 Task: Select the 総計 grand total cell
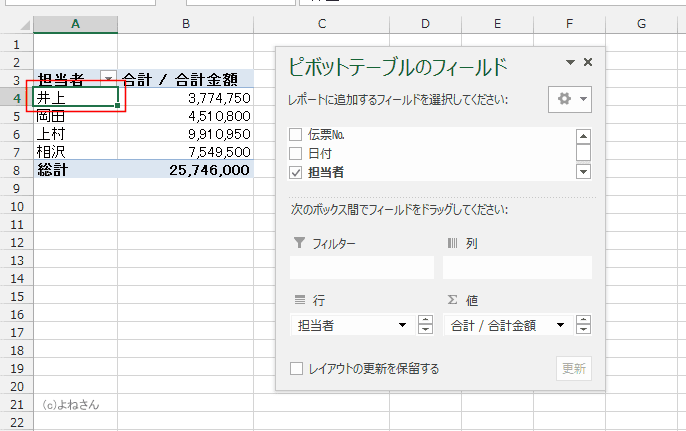coord(76,170)
